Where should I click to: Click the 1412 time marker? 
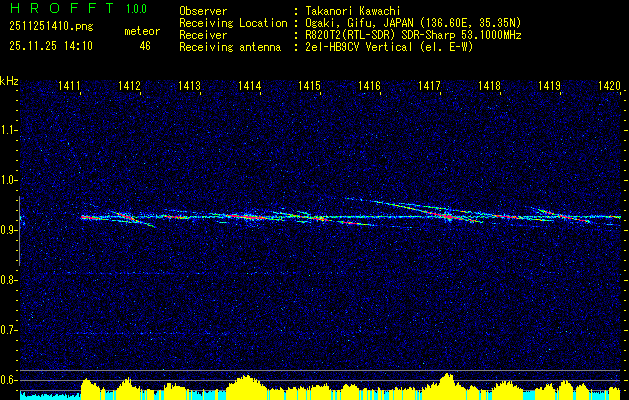point(130,85)
